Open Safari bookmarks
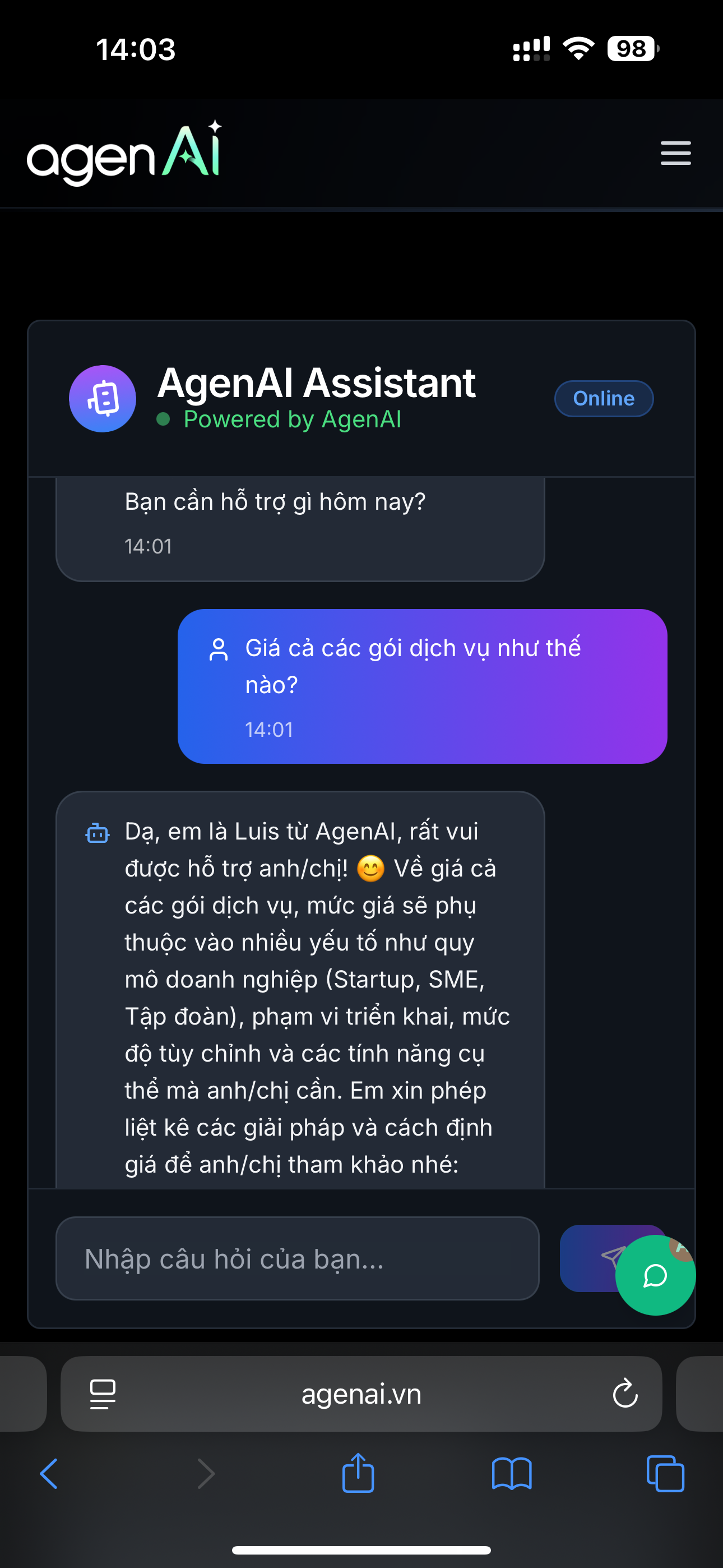The height and width of the screenshot is (1568, 723). tap(511, 1474)
